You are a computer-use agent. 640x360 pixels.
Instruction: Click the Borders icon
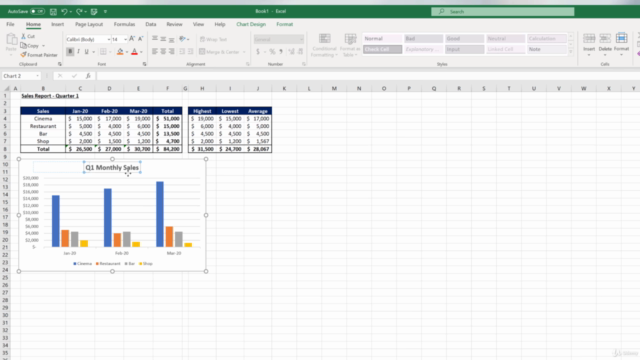(103, 52)
